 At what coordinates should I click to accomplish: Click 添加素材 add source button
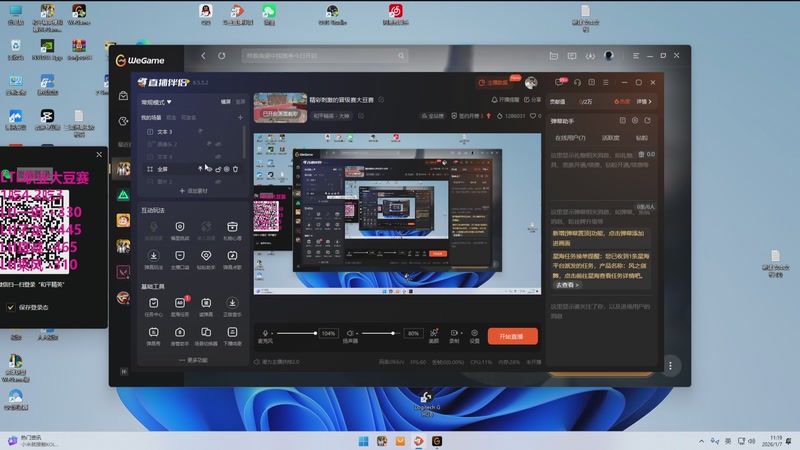(x=193, y=191)
